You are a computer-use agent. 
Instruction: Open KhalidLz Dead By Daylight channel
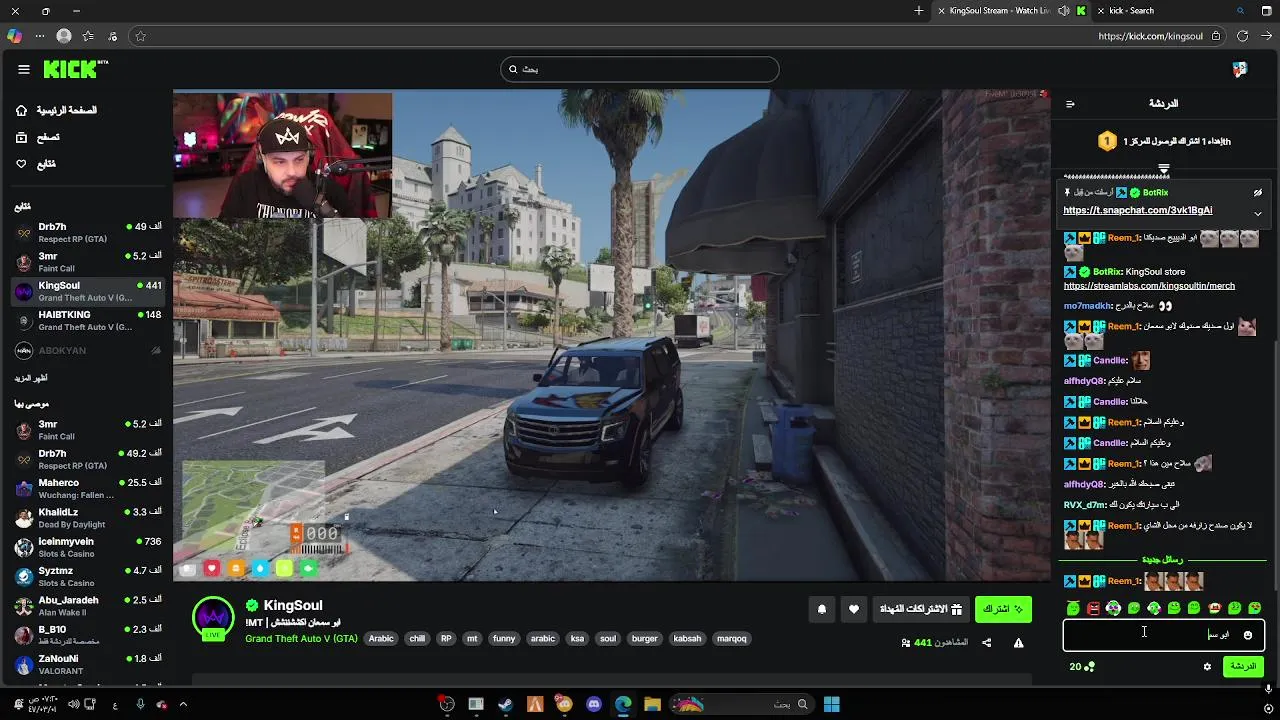coord(88,518)
